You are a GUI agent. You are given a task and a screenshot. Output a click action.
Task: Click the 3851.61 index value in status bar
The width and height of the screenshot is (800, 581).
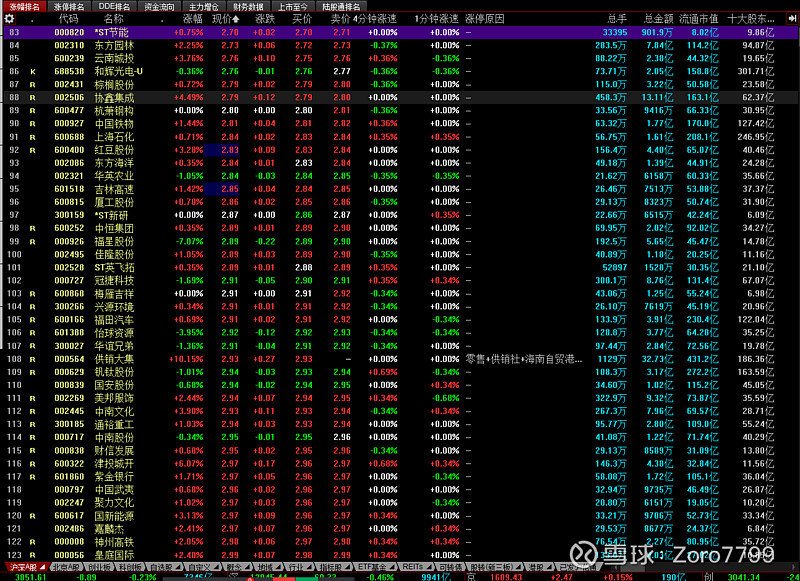coord(31,577)
